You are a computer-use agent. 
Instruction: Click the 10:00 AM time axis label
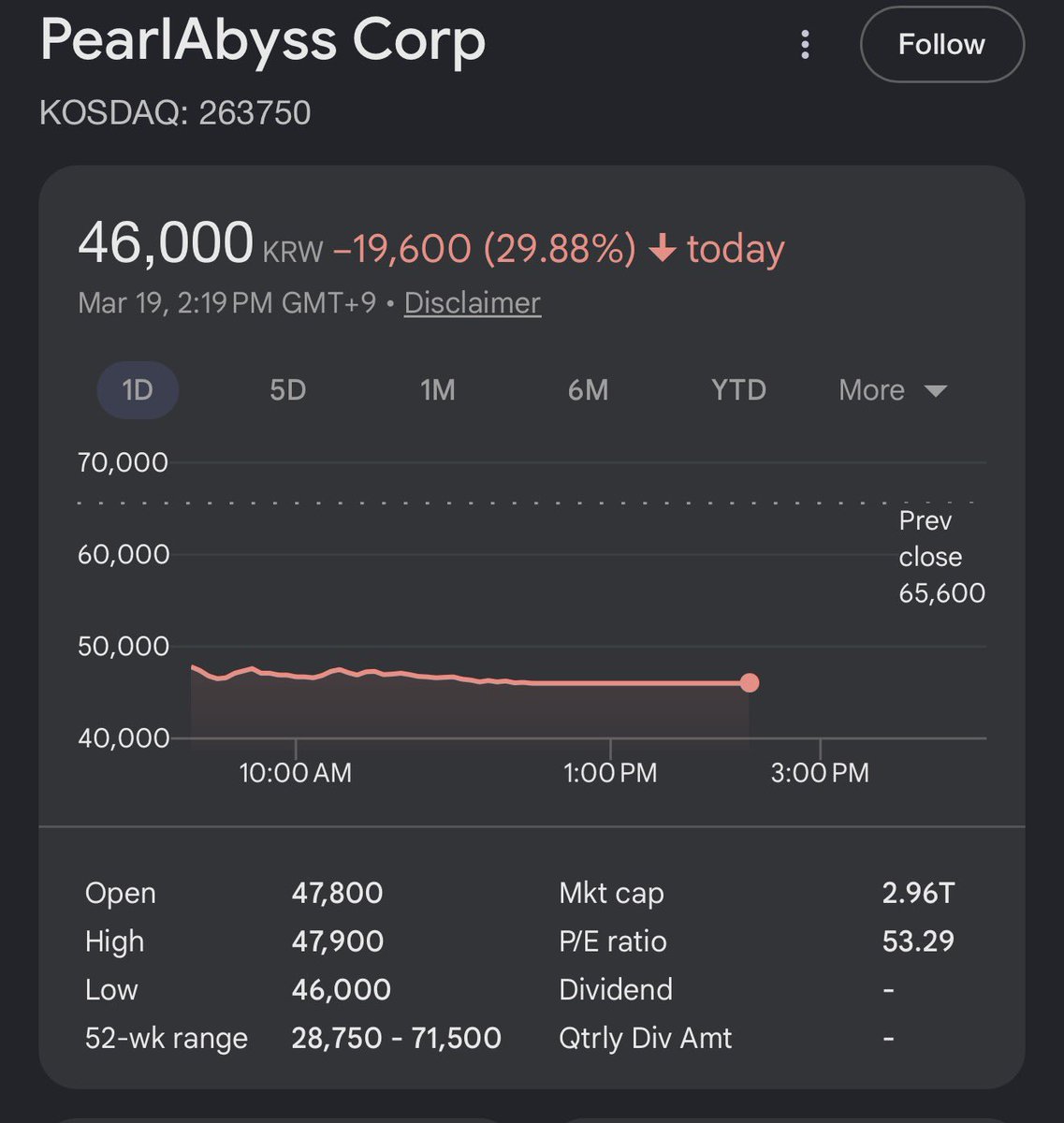(x=296, y=772)
